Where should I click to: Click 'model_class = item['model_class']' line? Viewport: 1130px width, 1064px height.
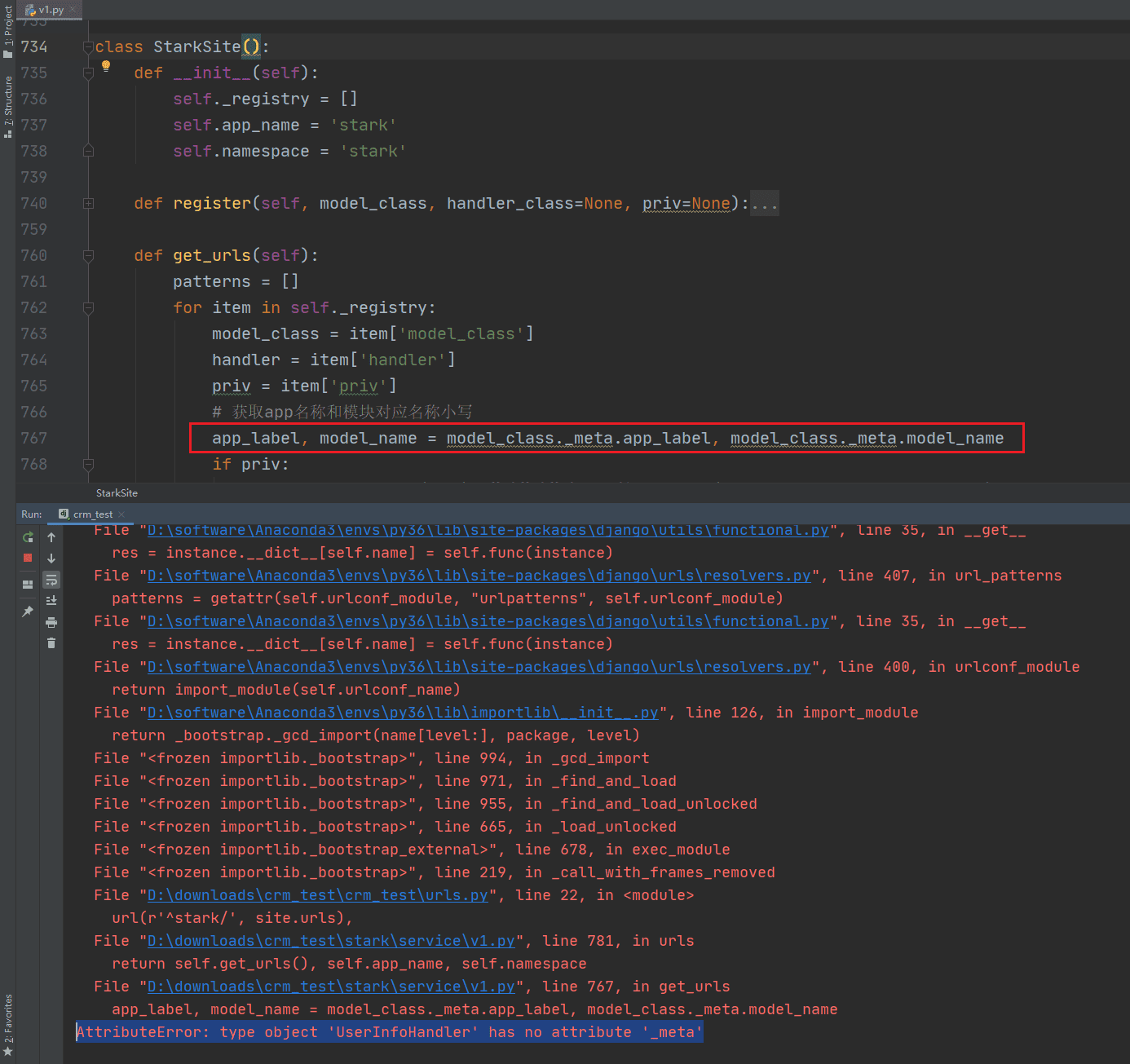click(x=373, y=334)
